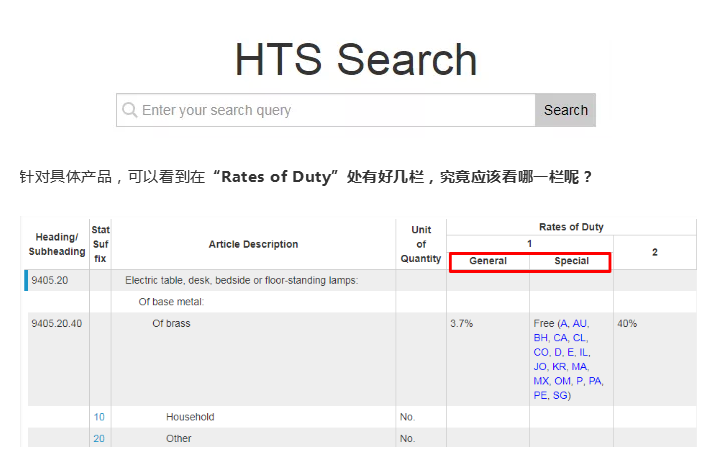
Task: Click the SG country code link
Action: (x=560, y=395)
